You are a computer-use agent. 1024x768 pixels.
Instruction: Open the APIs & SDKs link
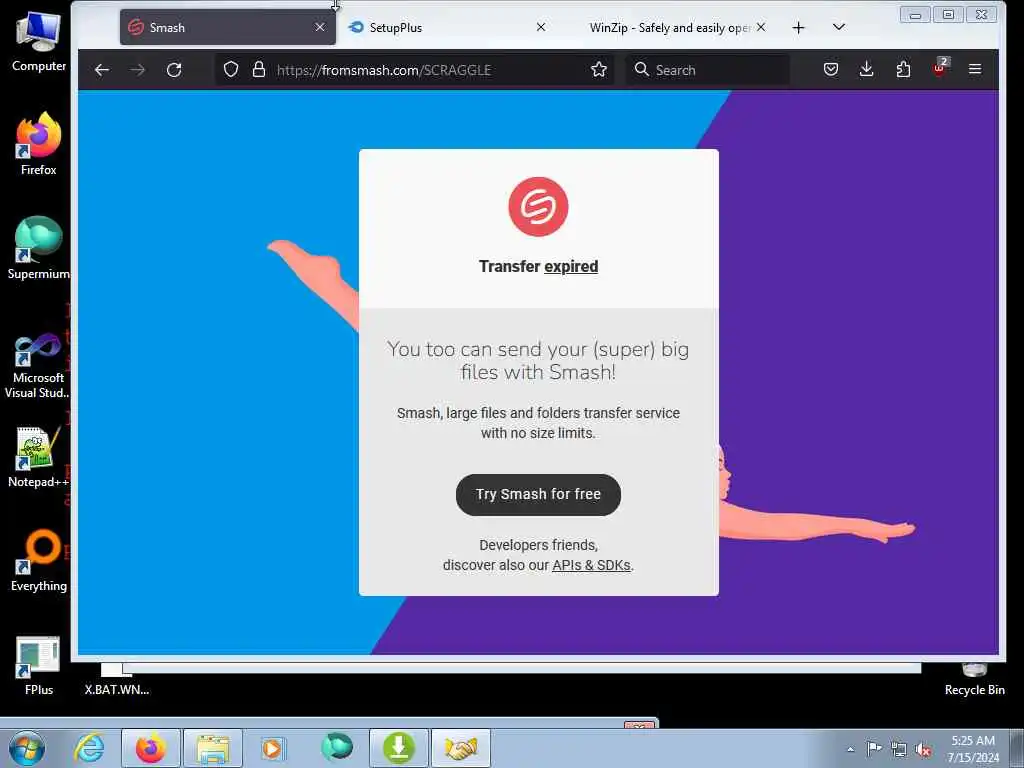click(x=592, y=565)
